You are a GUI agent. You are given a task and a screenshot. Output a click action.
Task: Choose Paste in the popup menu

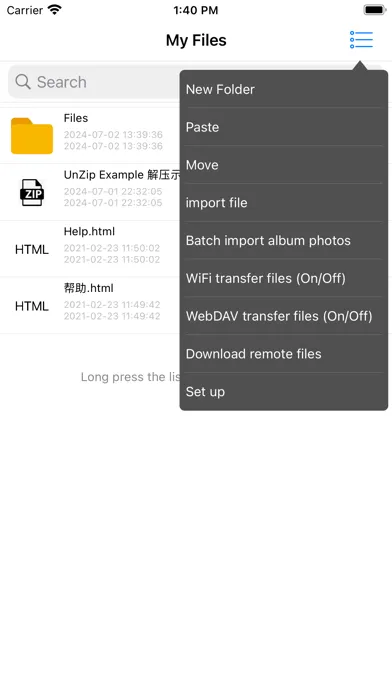pyautogui.click(x=284, y=127)
